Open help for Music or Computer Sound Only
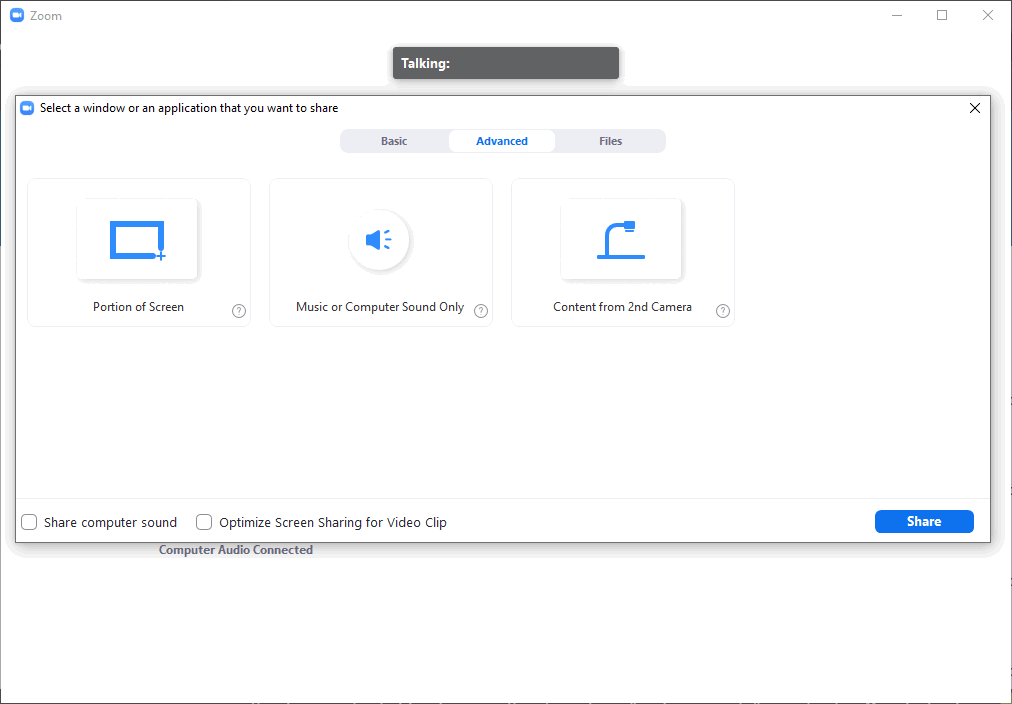Screen dimensions: 1012x704 coord(481,311)
